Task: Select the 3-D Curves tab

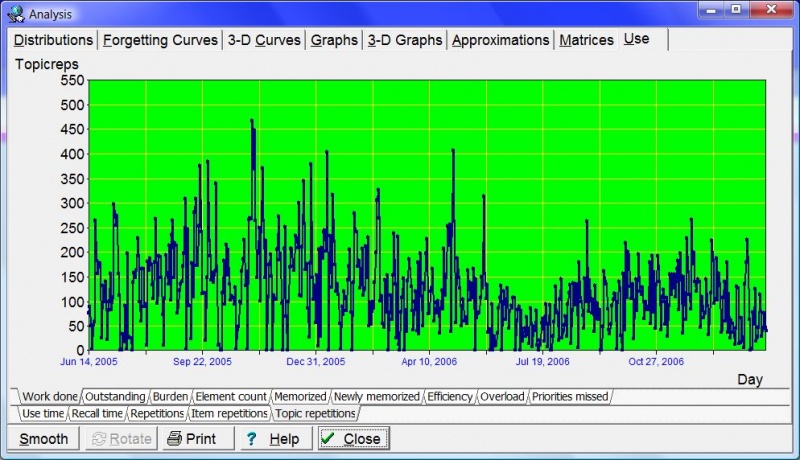Action: 264,40
